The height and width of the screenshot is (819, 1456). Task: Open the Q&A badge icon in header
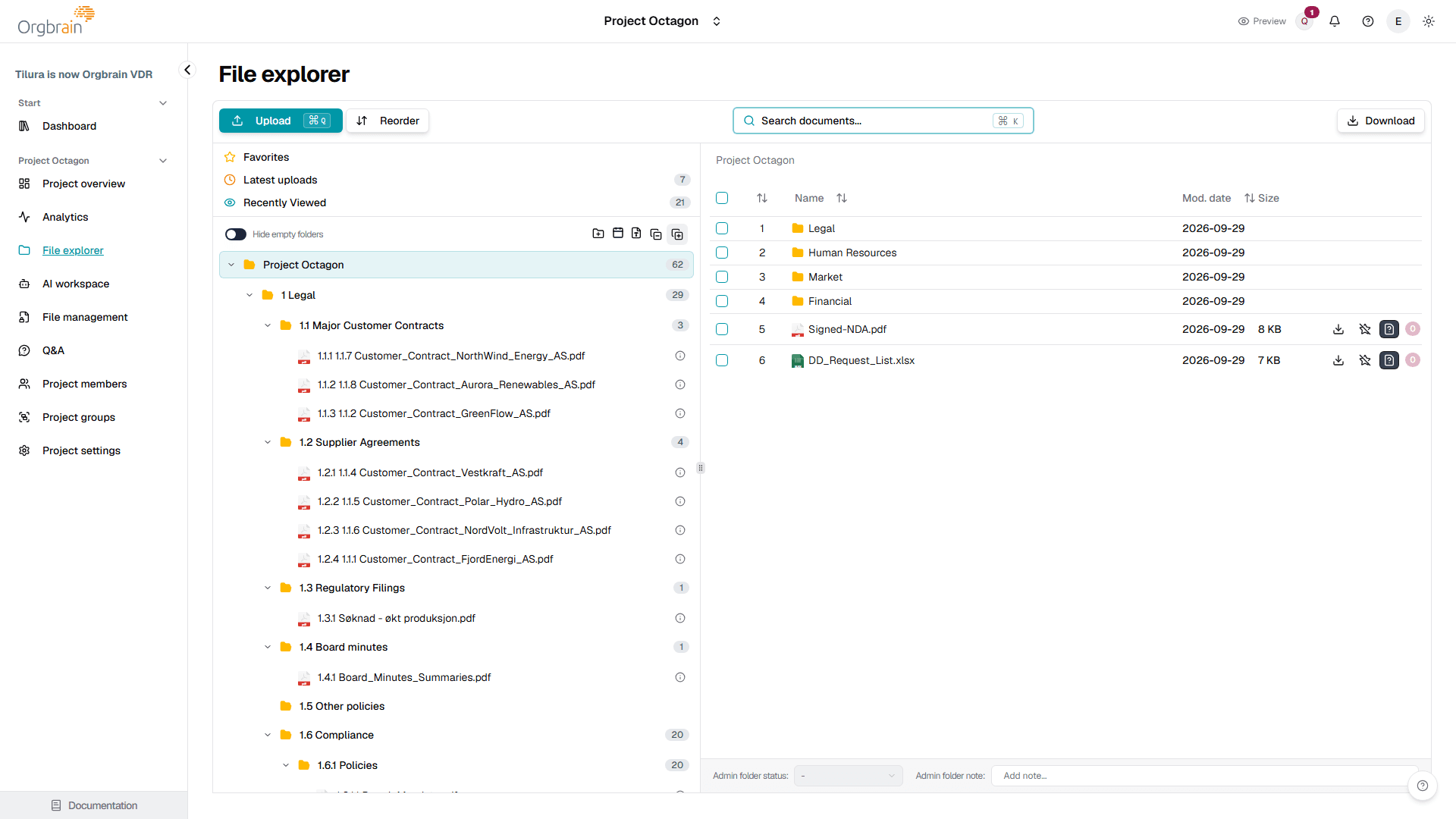pos(1304,21)
